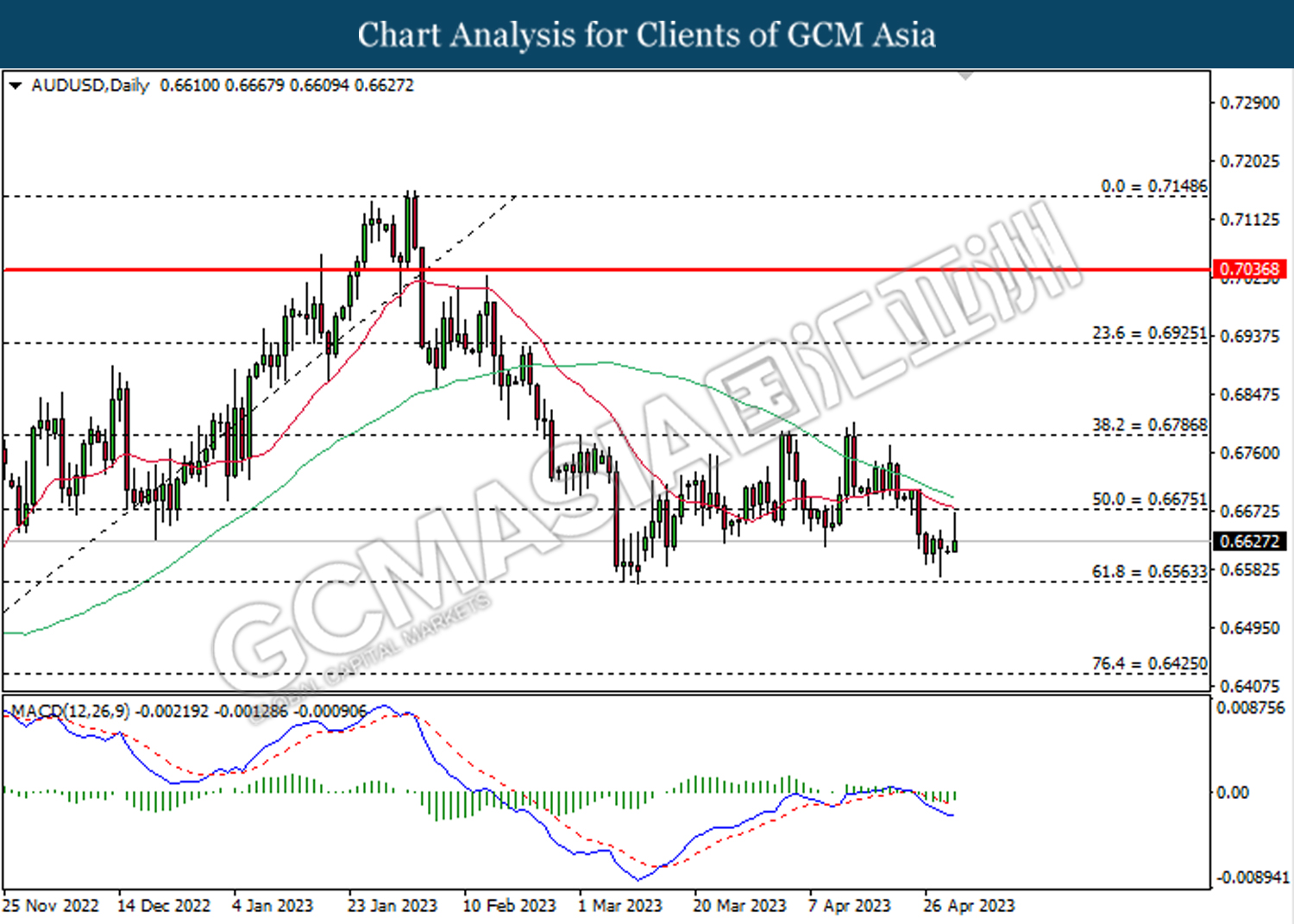Click the 0.68475 price axis value
Screen dimensions: 1294x924
1250,394
